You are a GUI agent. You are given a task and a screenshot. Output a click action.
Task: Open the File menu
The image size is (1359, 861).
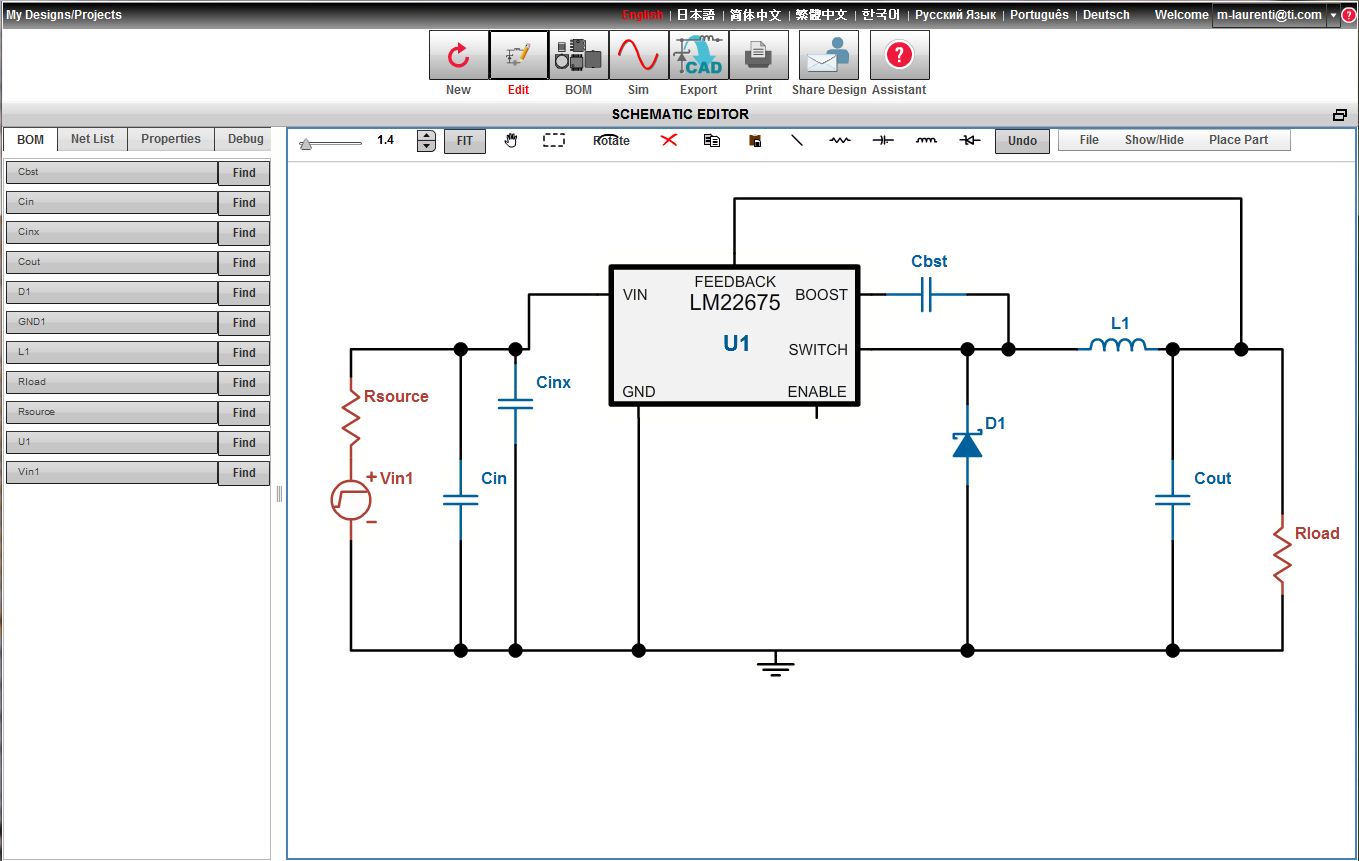[1089, 140]
